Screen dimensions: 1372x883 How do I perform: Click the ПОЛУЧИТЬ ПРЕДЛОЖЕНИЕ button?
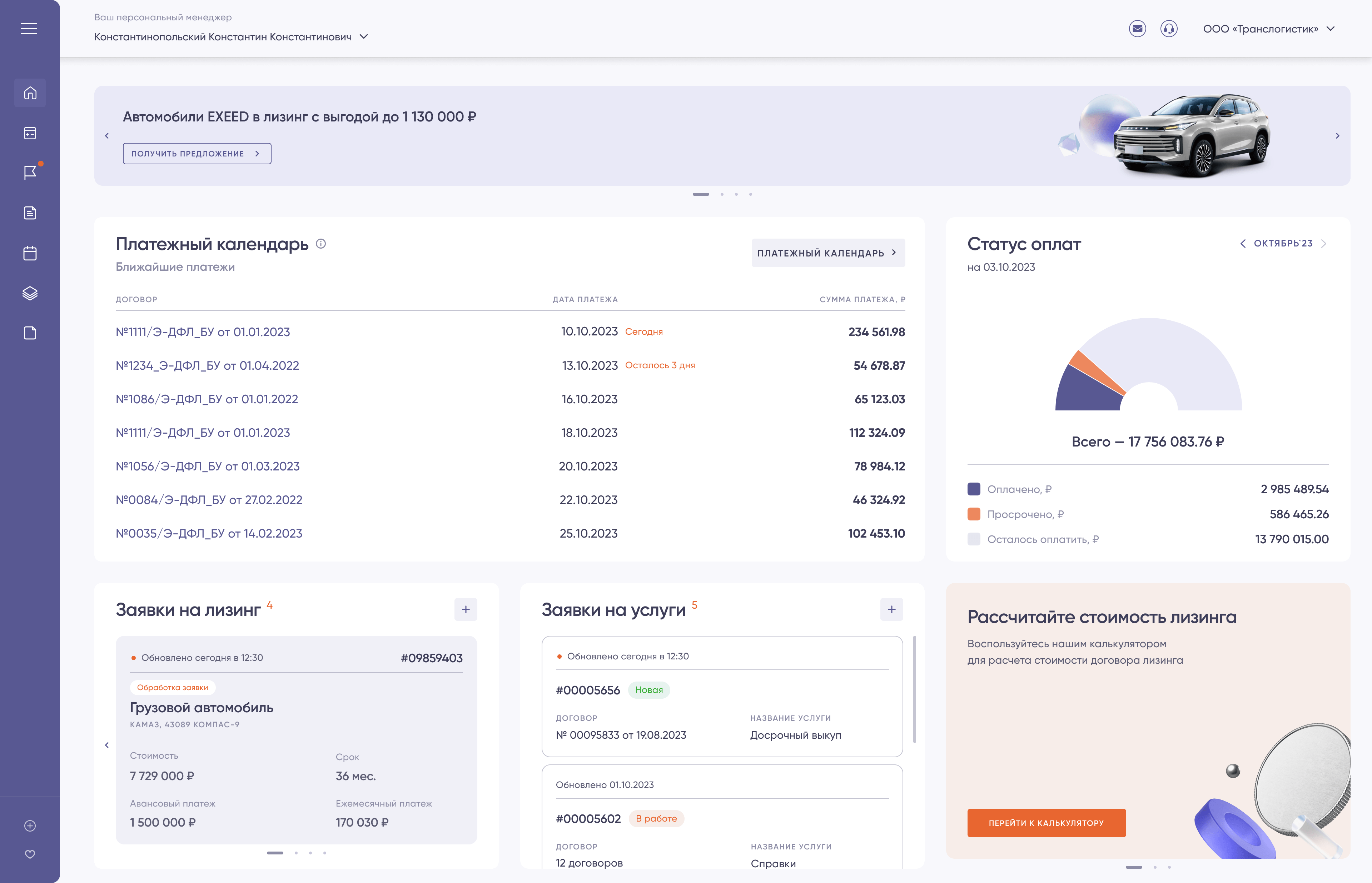[197, 154]
